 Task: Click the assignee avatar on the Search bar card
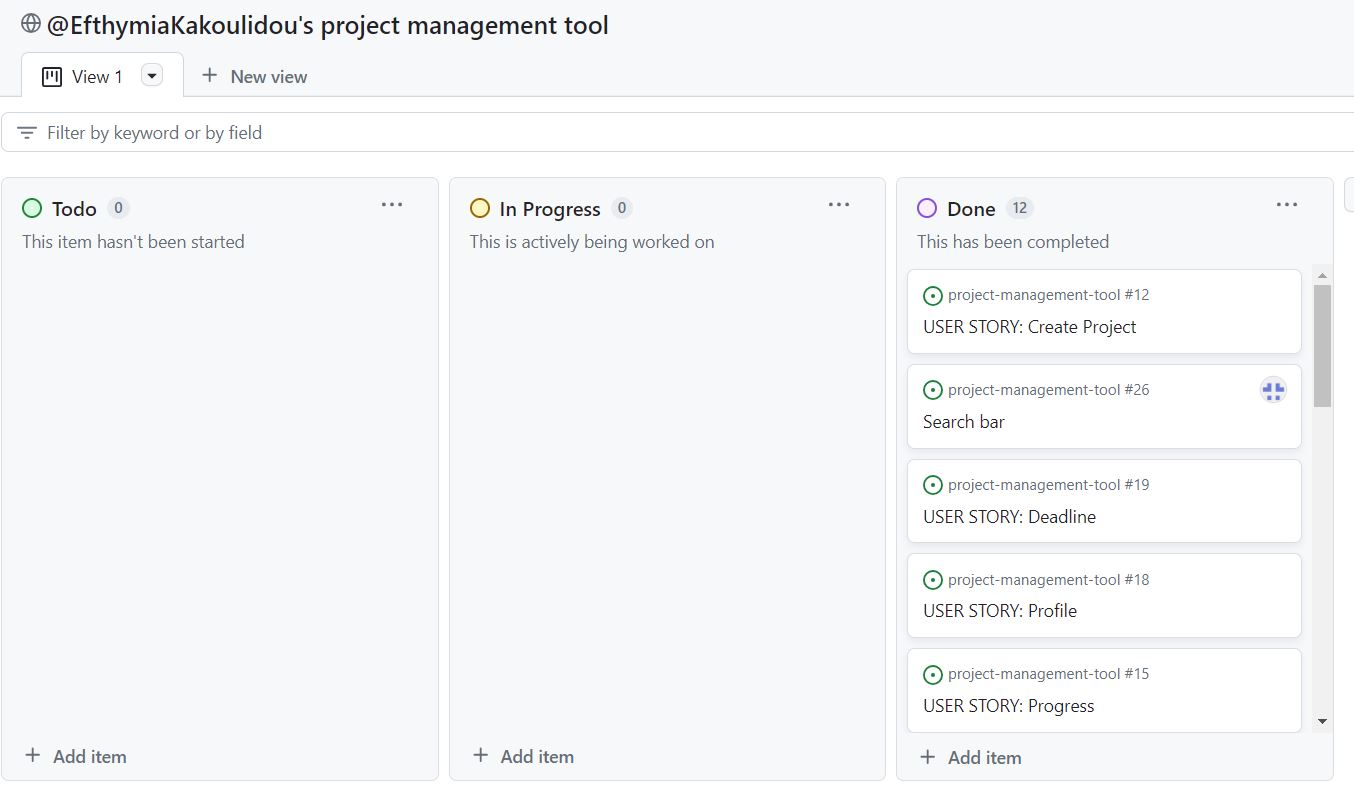1273,390
